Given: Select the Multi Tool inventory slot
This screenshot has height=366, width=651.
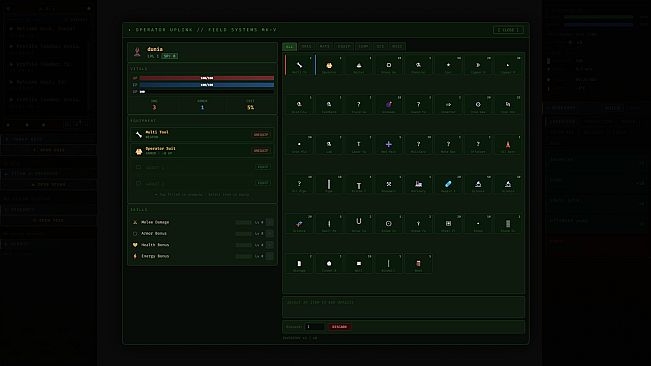Looking at the screenshot, I should point(299,65).
